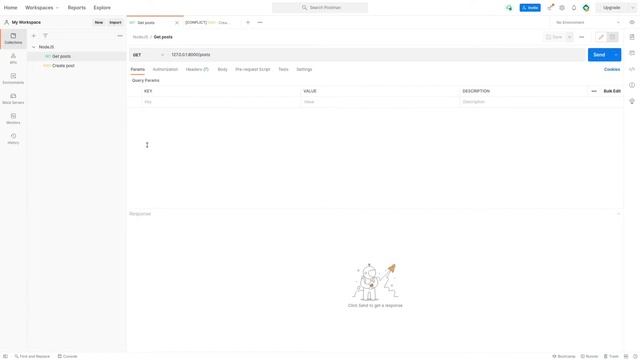Image resolution: width=640 pixels, height=360 pixels.
Task: Open Reports in the top menu
Action: click(x=77, y=8)
